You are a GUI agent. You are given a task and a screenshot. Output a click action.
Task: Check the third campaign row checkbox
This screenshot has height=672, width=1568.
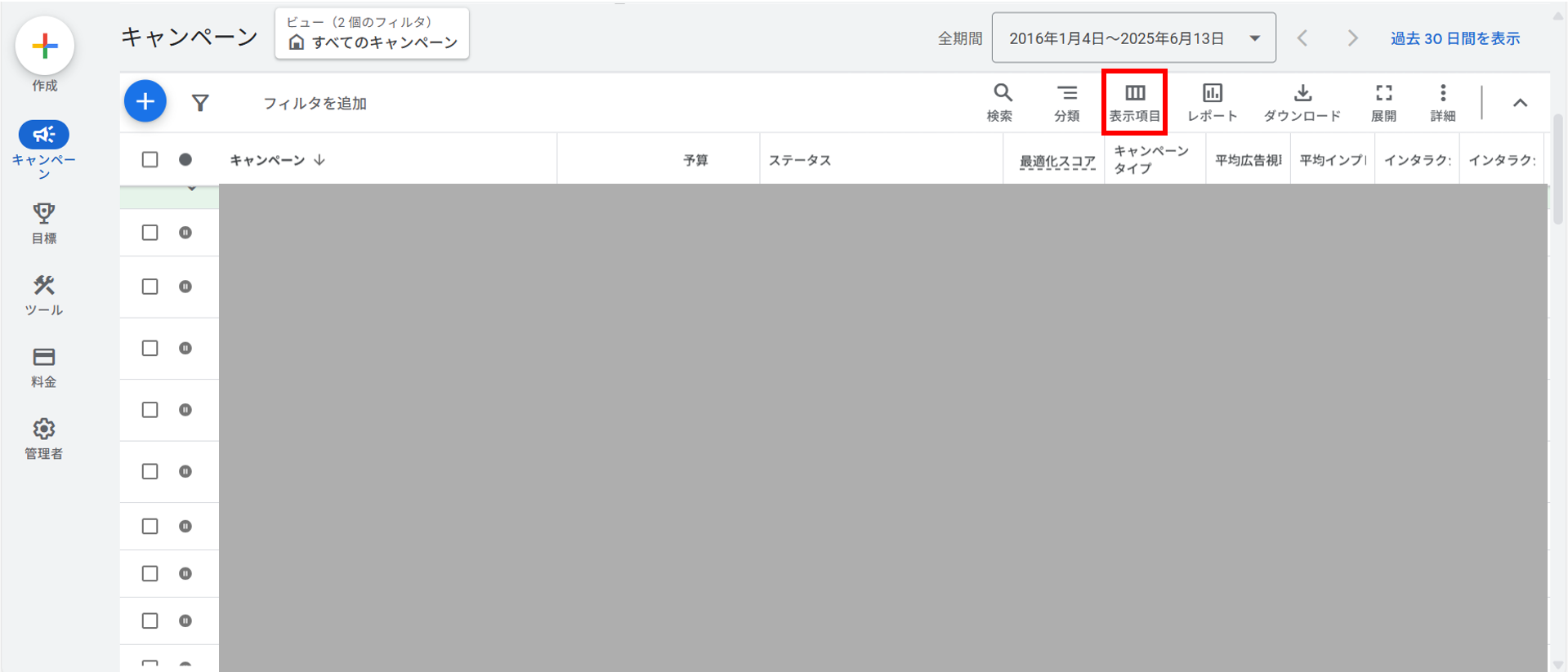tap(150, 348)
